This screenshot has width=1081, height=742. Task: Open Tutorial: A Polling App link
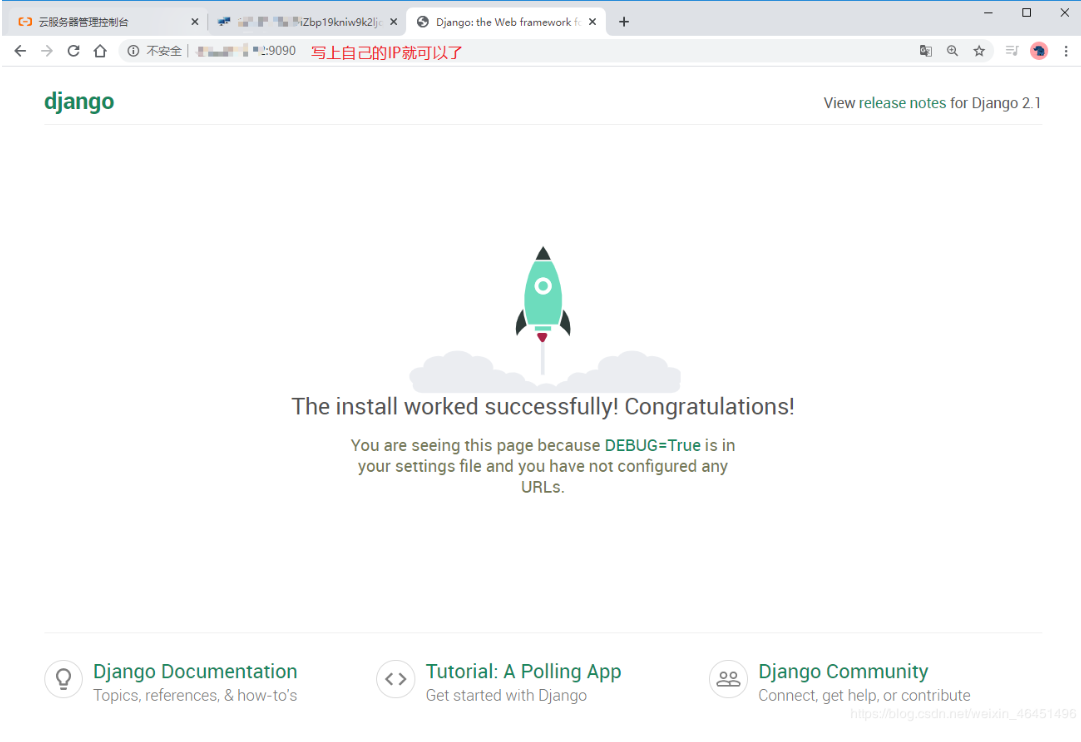point(523,672)
